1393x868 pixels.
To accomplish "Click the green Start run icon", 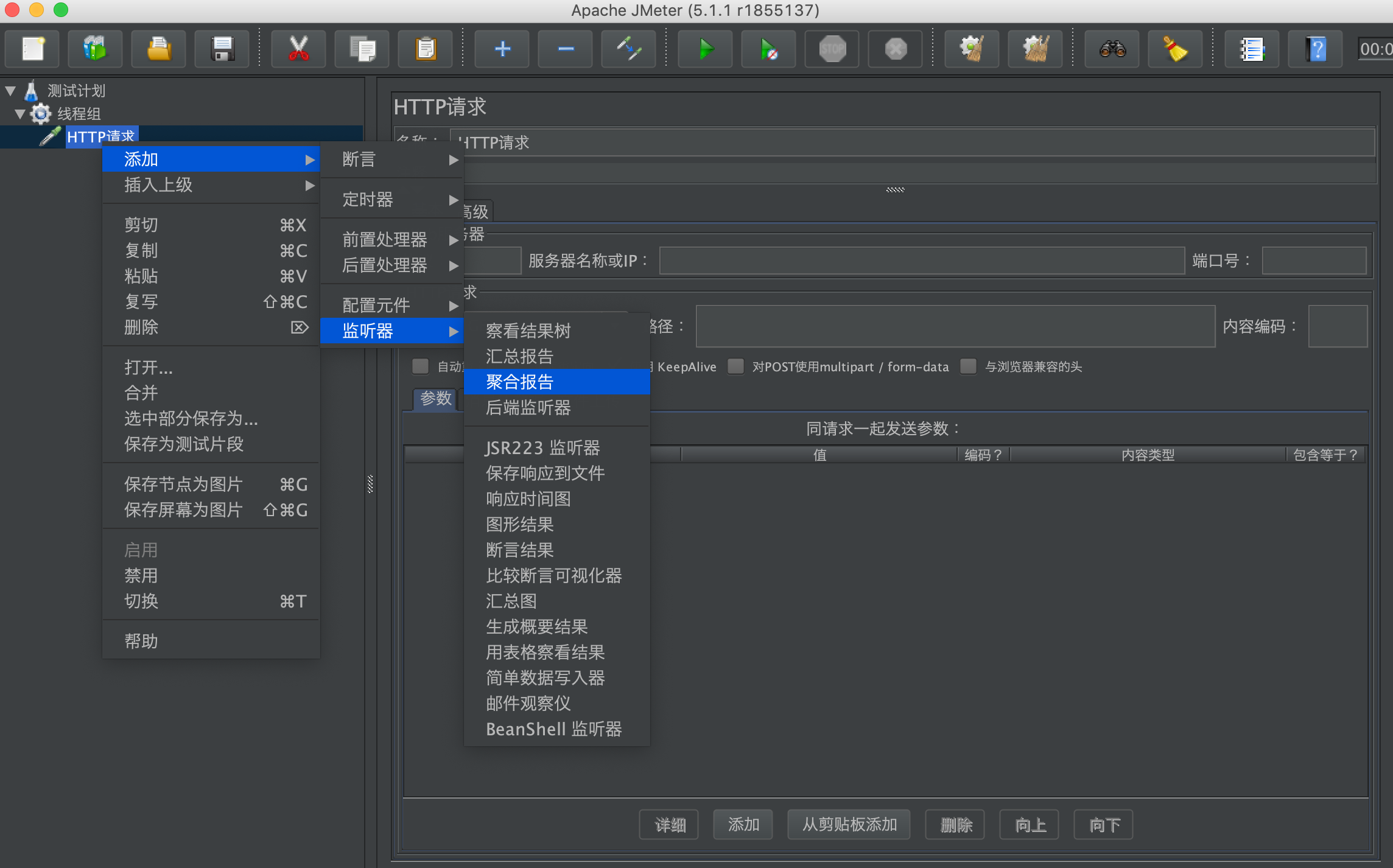I will pyautogui.click(x=706, y=49).
